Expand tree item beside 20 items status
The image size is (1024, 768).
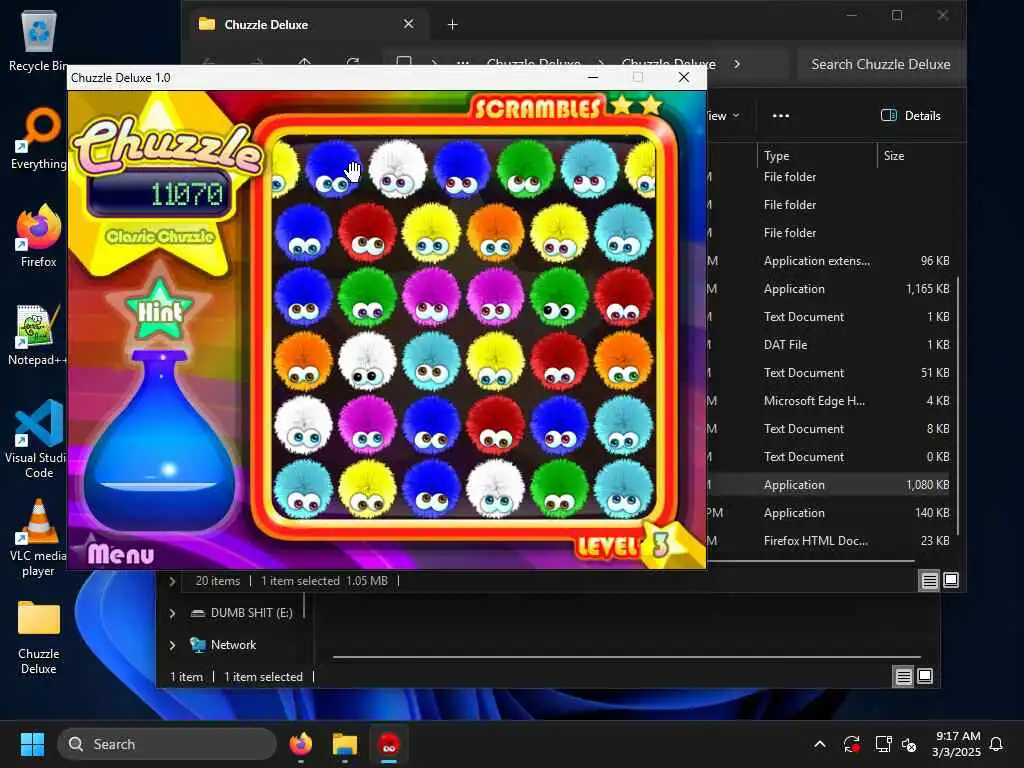click(x=172, y=581)
